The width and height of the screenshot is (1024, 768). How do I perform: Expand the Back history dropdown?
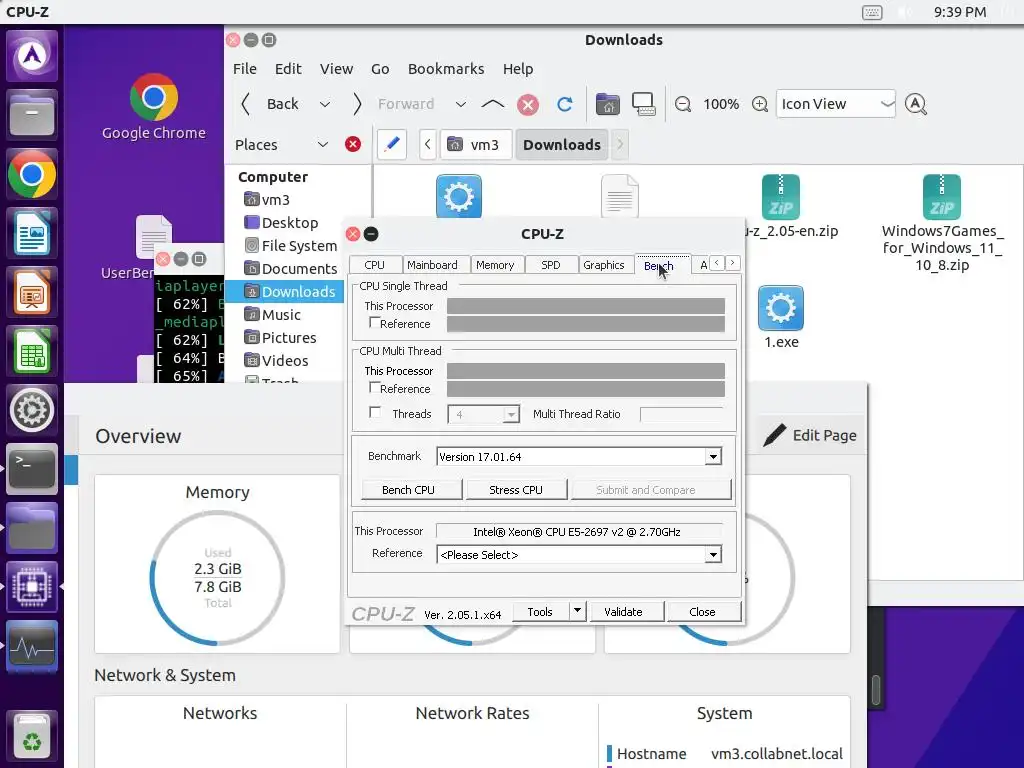[x=325, y=104]
